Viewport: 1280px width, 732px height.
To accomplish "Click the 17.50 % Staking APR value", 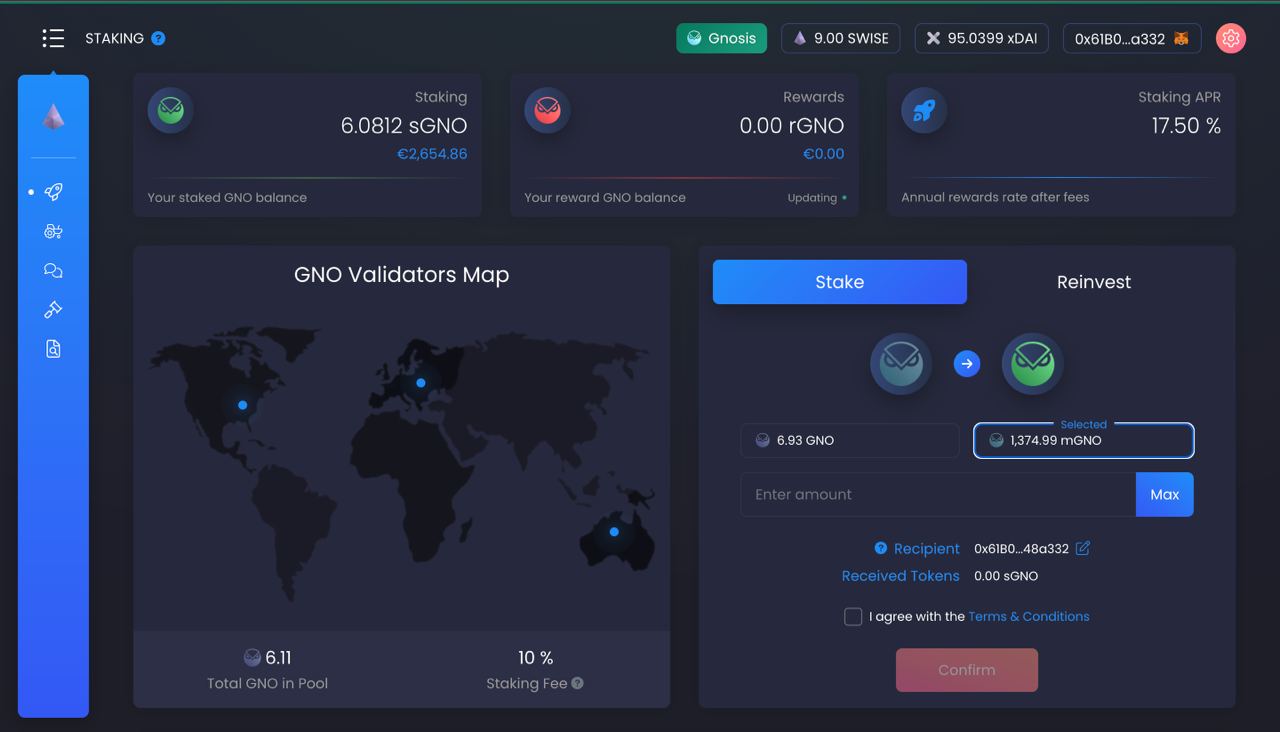I will (1186, 126).
